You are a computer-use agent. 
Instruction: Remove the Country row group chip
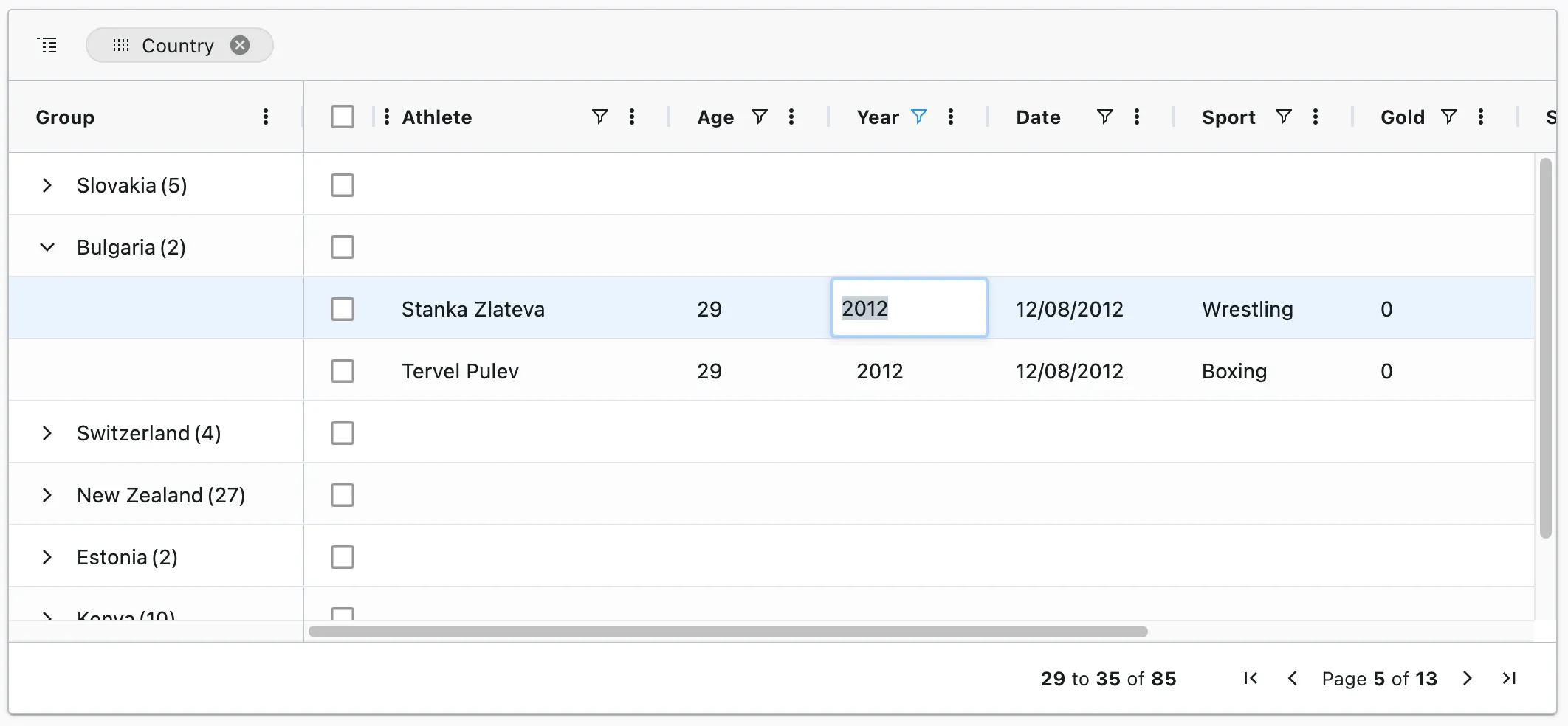tap(240, 45)
